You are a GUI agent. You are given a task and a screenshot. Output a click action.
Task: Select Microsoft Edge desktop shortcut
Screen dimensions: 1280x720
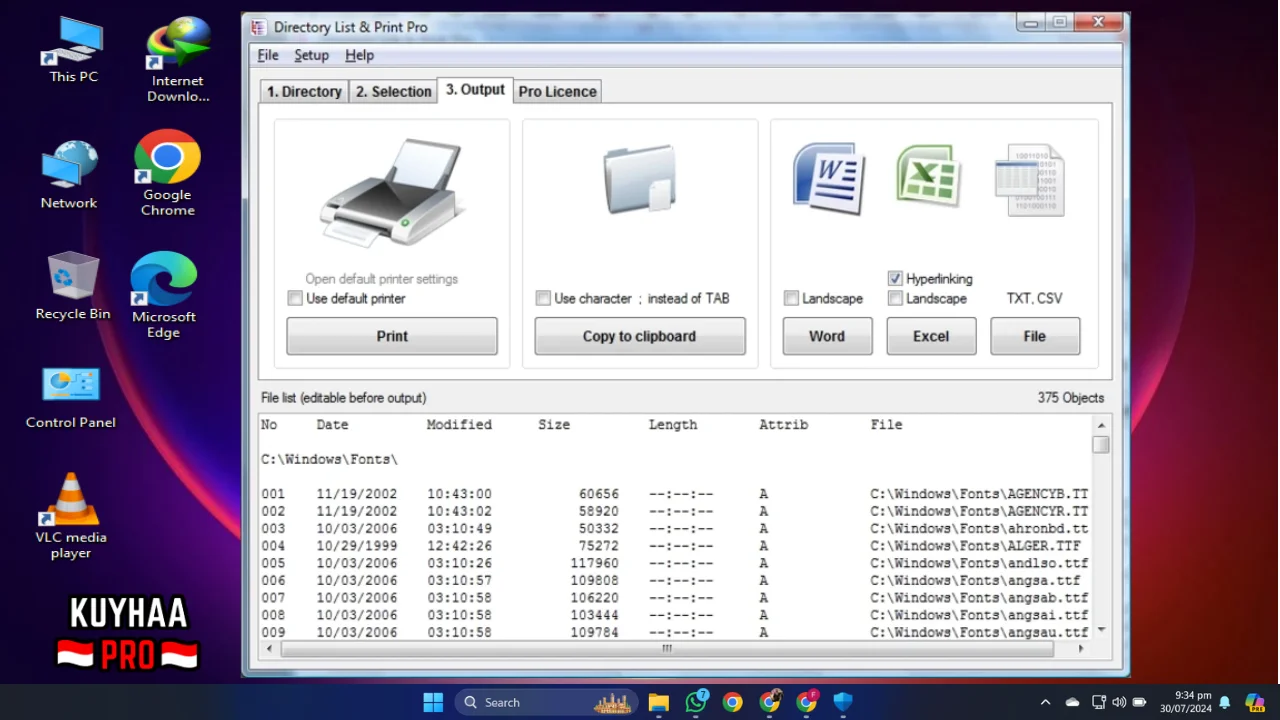(164, 295)
